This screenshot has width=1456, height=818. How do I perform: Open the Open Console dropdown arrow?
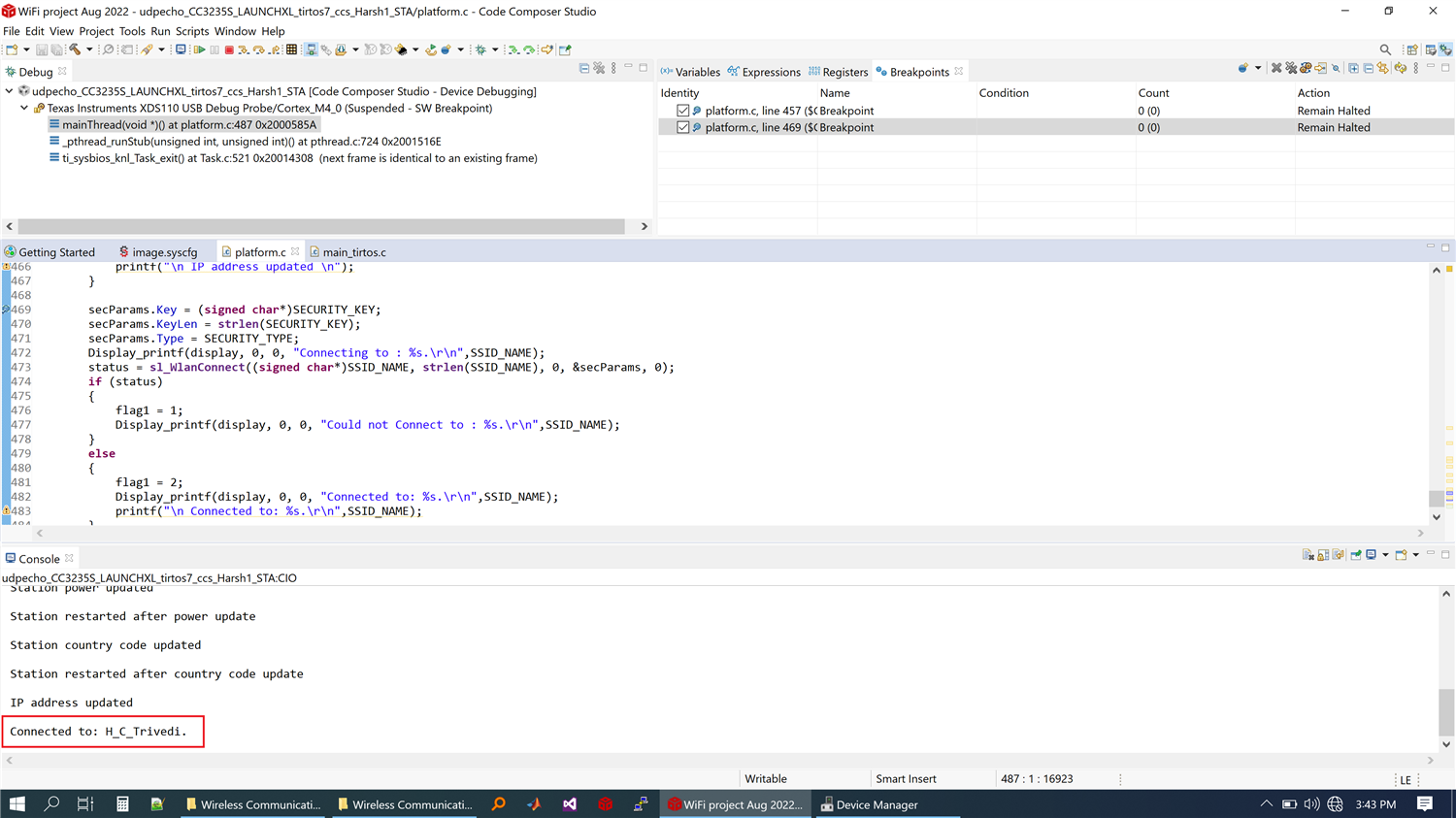[1416, 555]
